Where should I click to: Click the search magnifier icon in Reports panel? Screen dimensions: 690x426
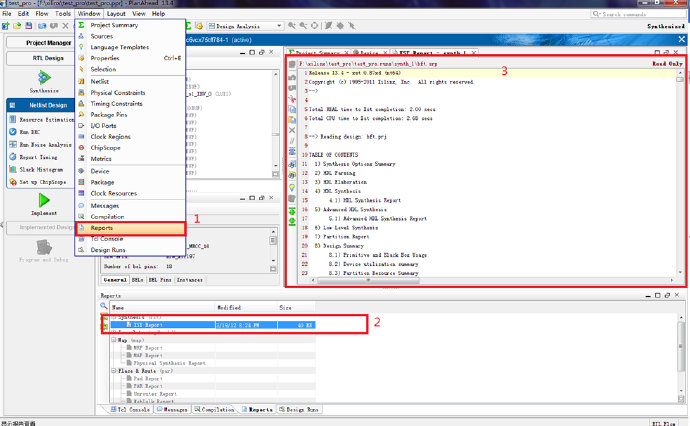[x=104, y=306]
